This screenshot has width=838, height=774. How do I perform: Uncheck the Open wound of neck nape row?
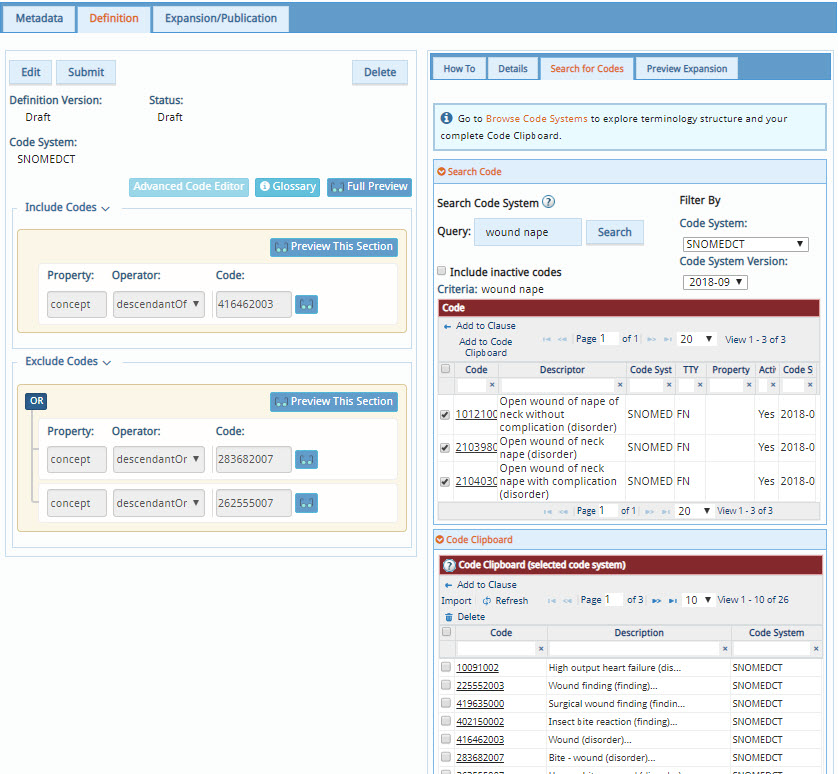click(445, 448)
